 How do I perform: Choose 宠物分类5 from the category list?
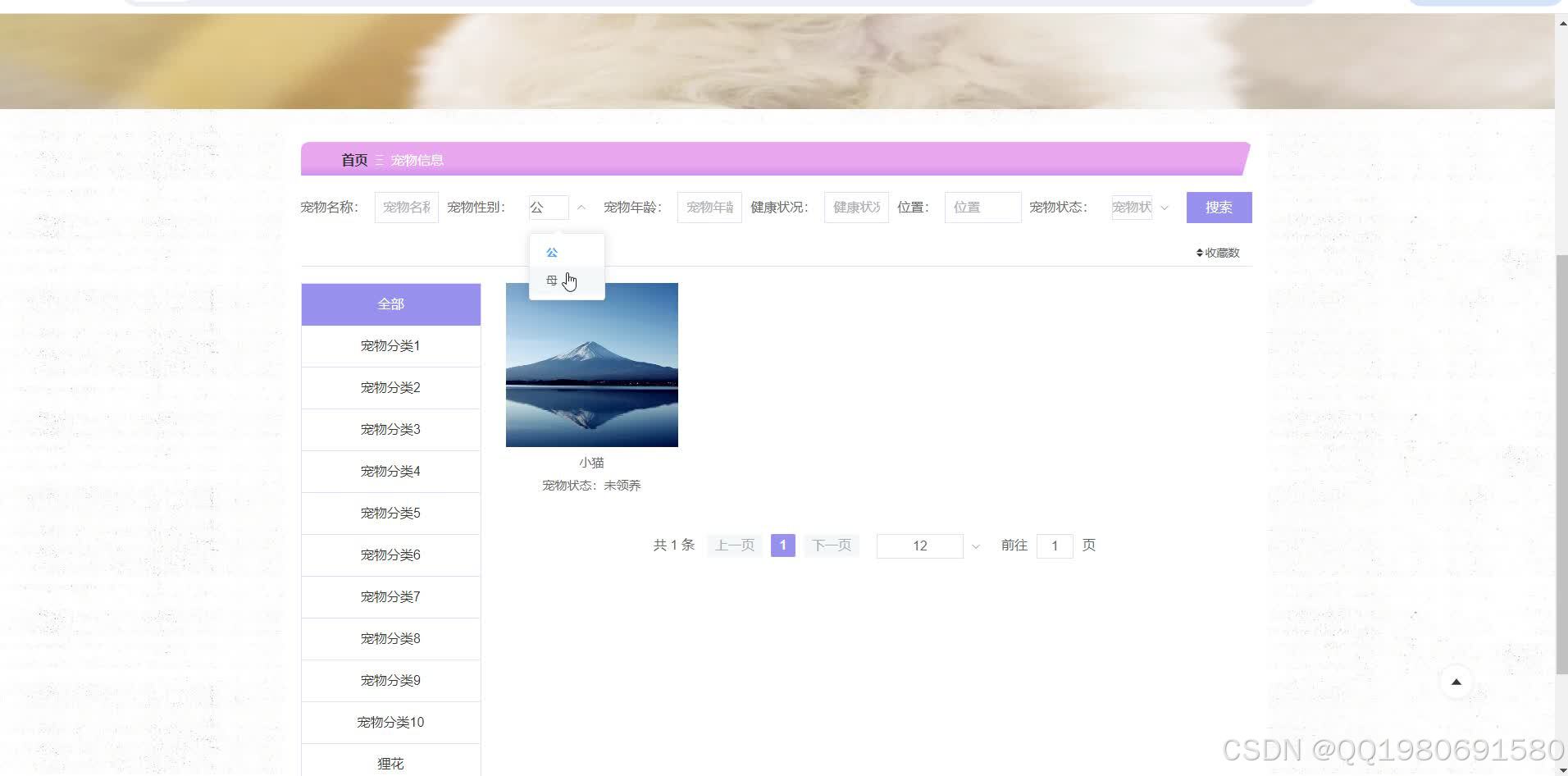coord(390,513)
